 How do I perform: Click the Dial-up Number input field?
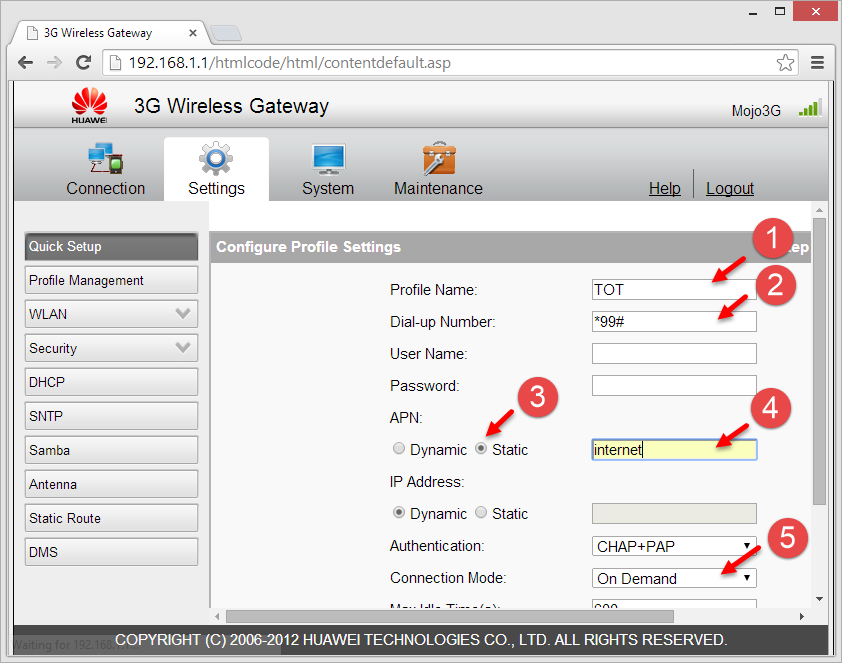point(674,322)
